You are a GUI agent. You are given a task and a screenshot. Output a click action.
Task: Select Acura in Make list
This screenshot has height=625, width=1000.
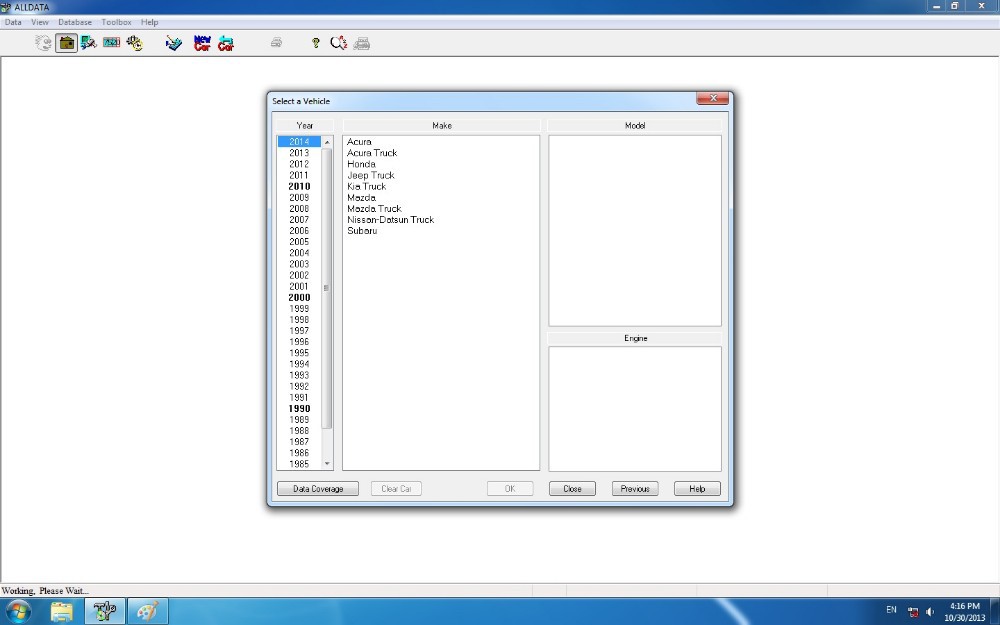359,142
